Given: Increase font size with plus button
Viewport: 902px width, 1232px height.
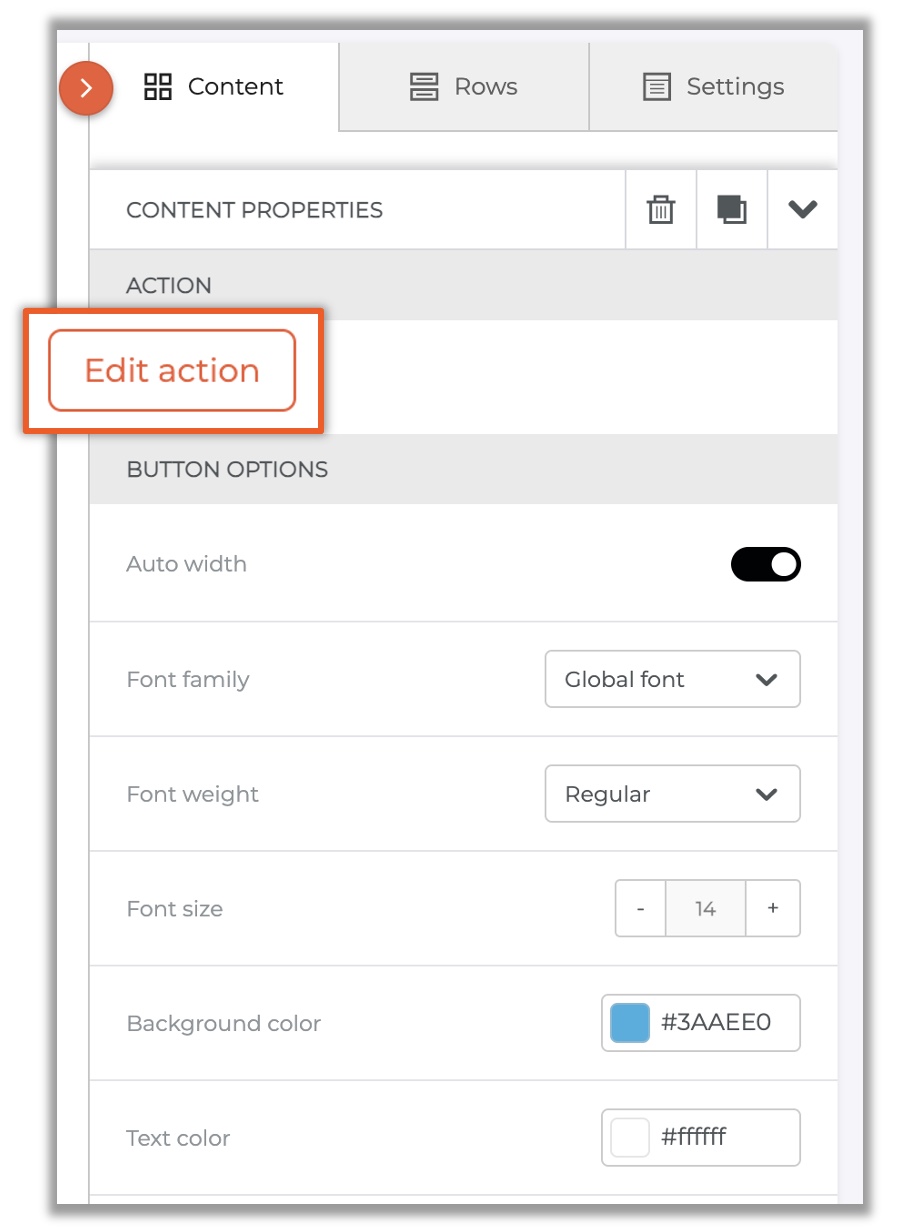Looking at the screenshot, I should (773, 909).
